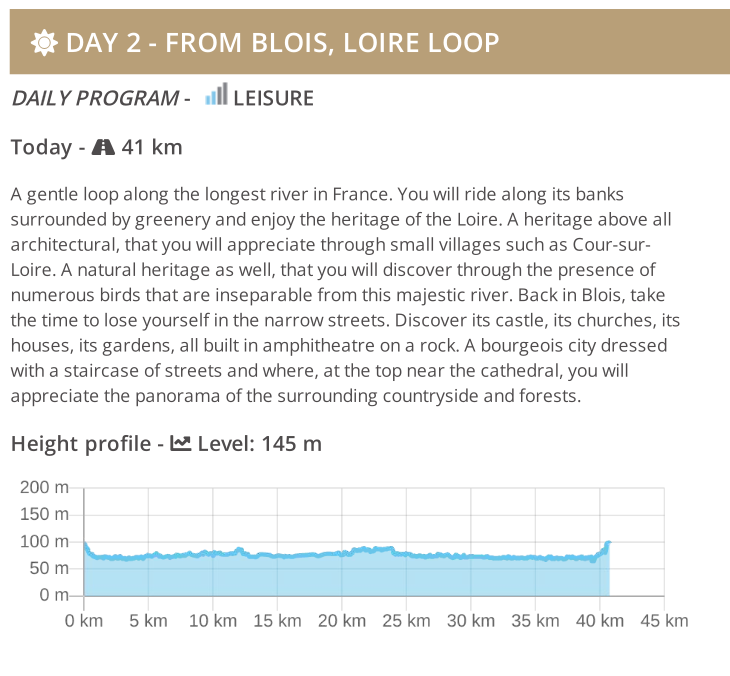Click the 200 m y-axis label
This screenshot has width=730, height=676.
(44, 487)
